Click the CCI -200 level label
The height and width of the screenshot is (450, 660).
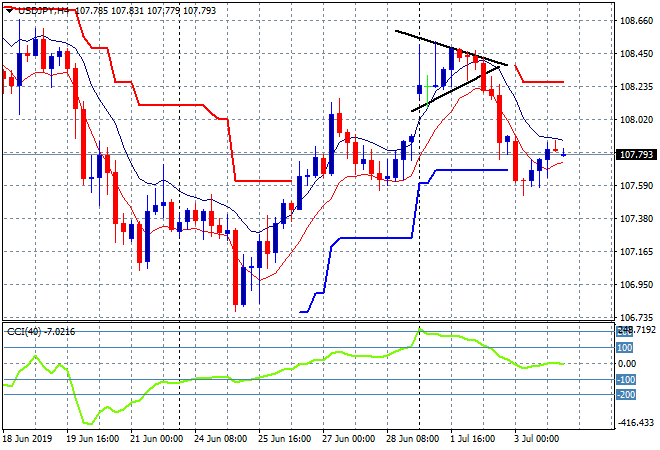point(626,395)
